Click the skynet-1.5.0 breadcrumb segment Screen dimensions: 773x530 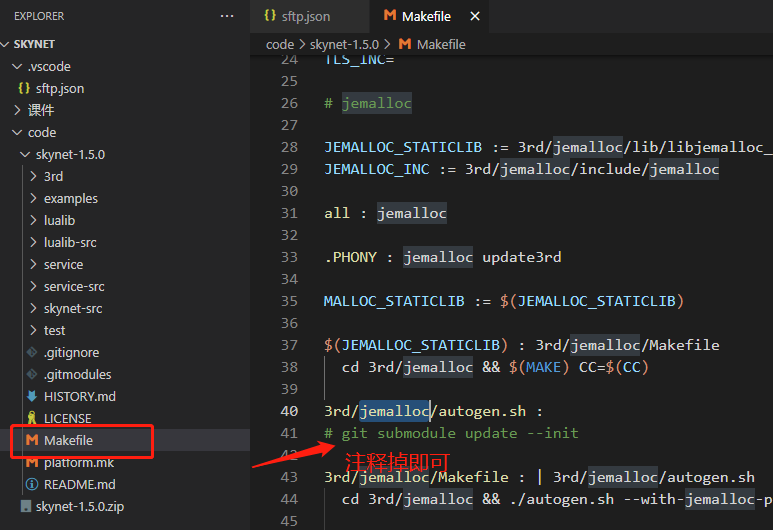[344, 44]
